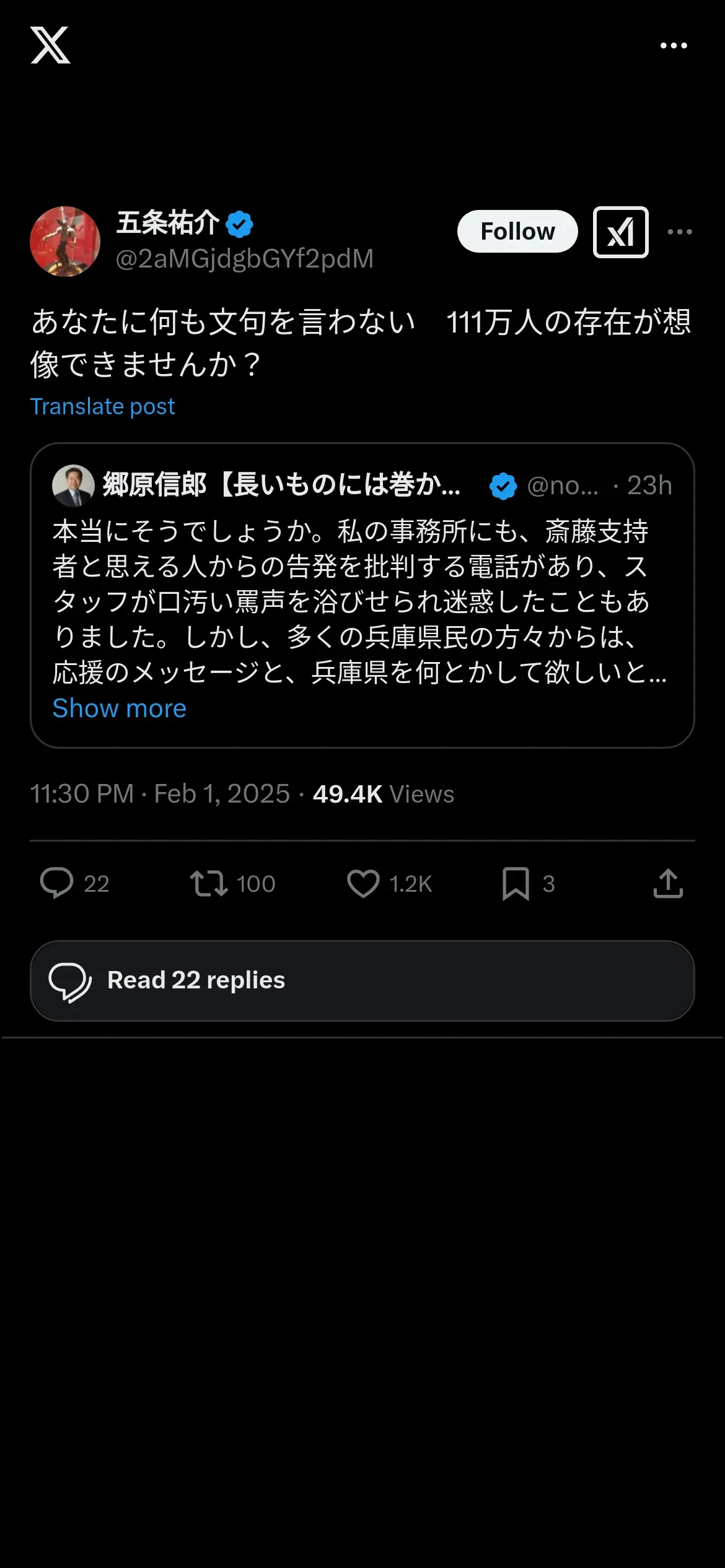725x1568 pixels.
Task: Open Read 22 replies
Action: pyautogui.click(x=362, y=981)
